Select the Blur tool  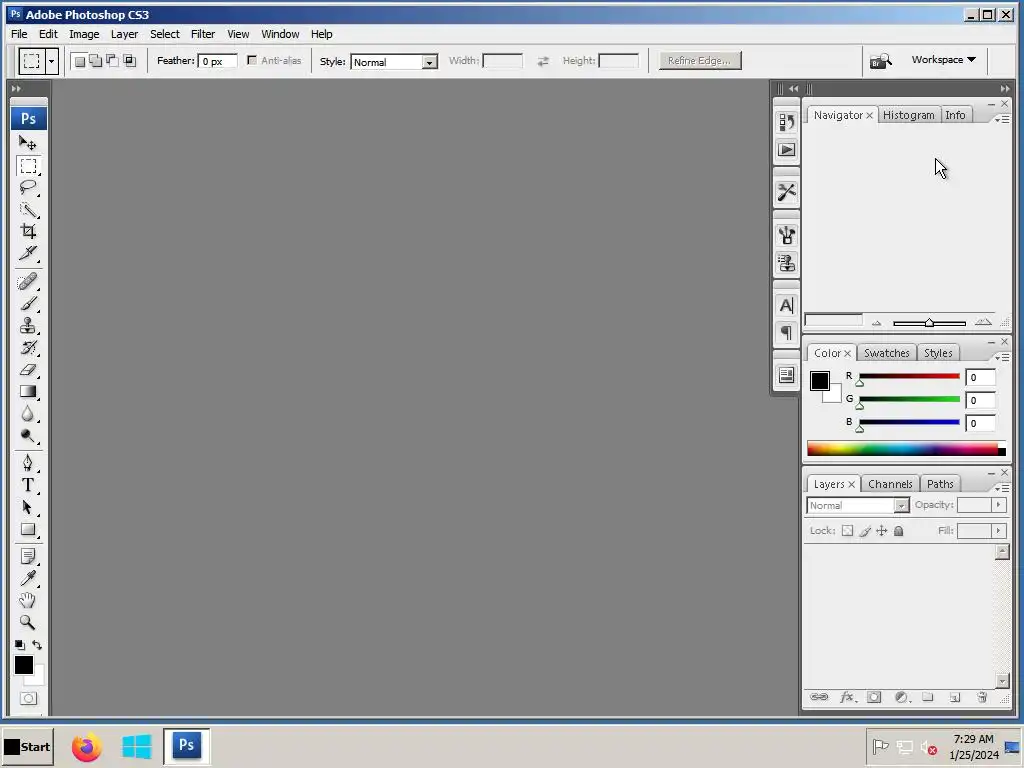coord(27,413)
